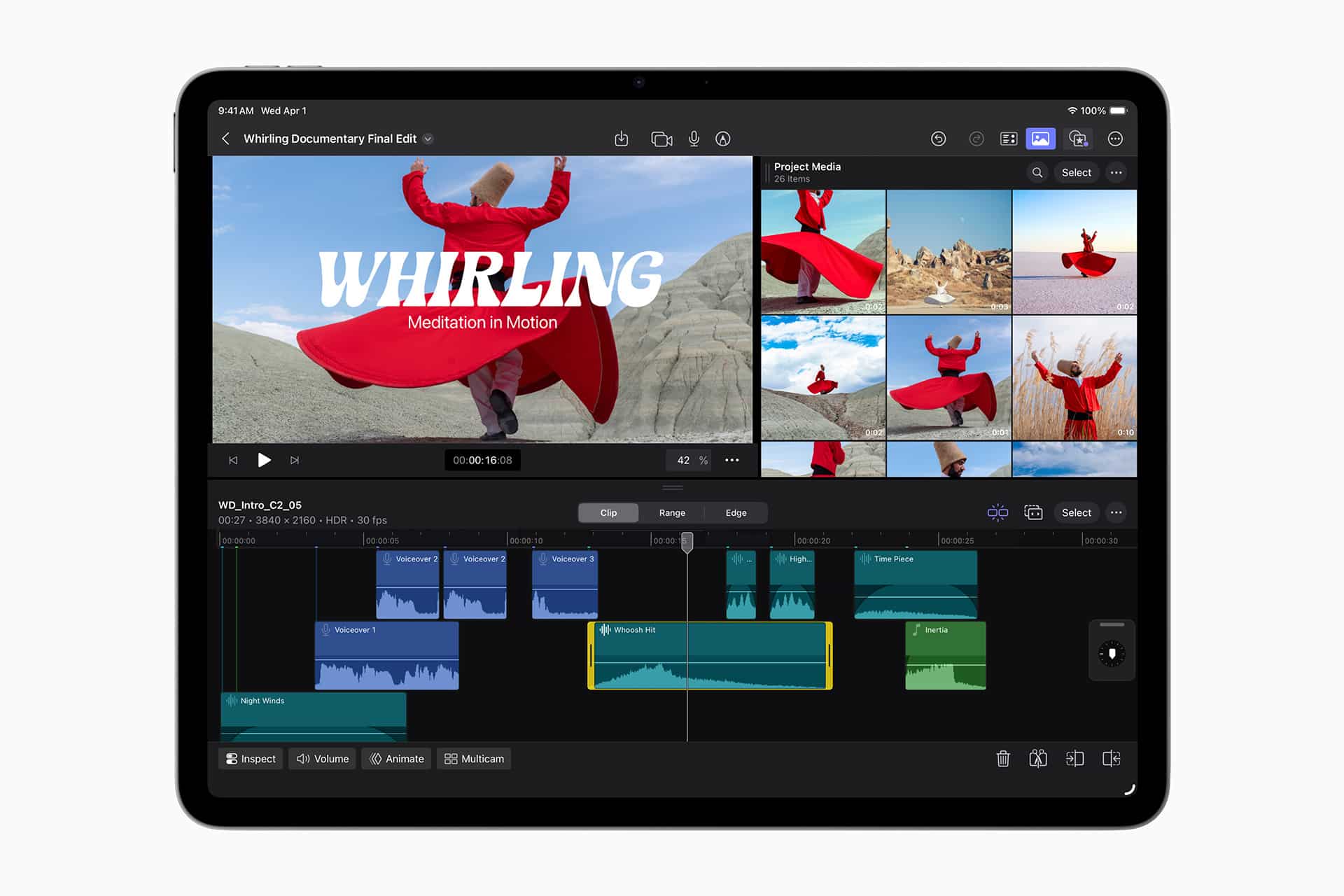1344x896 pixels.
Task: Open the Volume control
Action: pyautogui.click(x=323, y=759)
